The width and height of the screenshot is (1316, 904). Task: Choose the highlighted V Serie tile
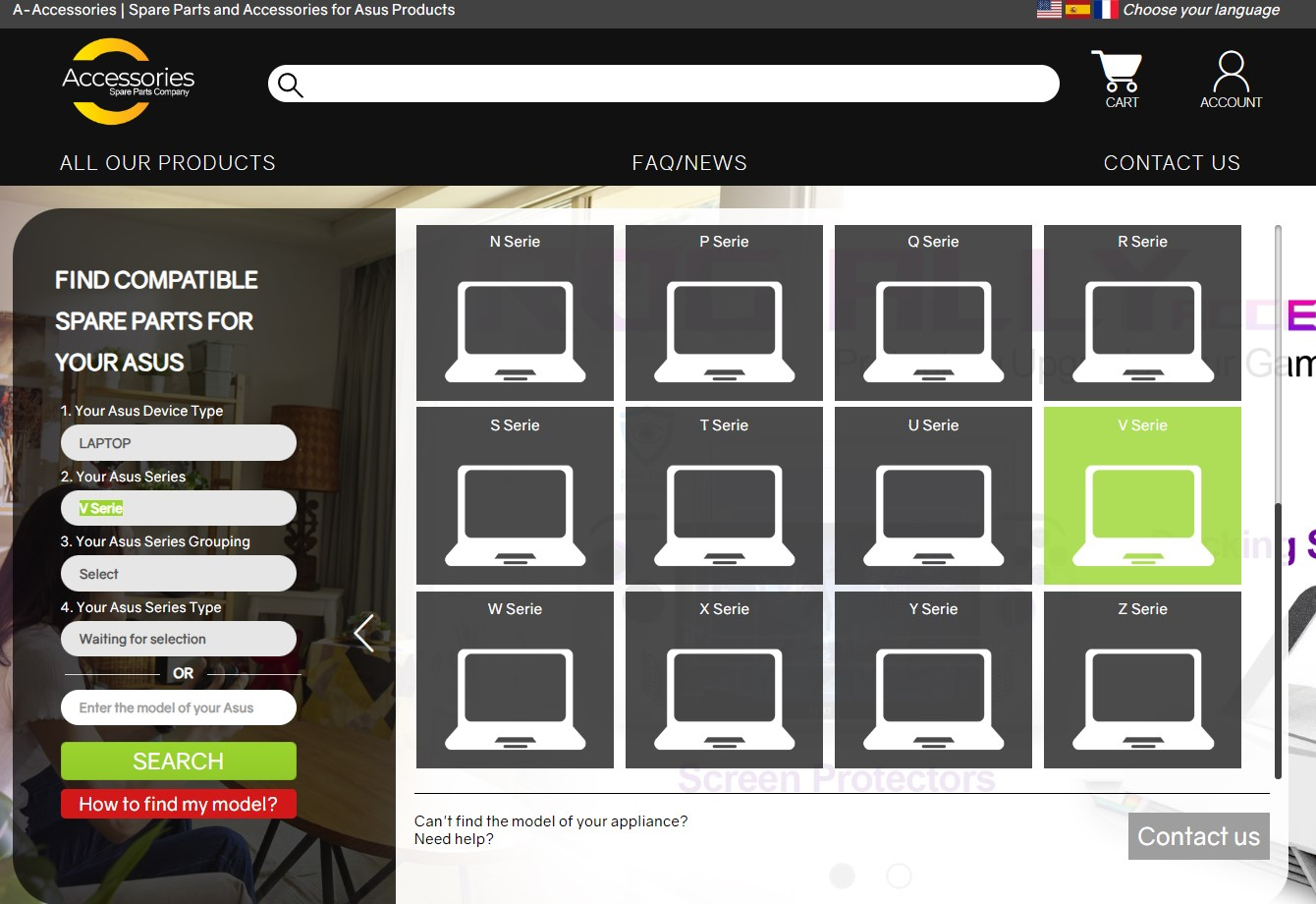[x=1142, y=496]
